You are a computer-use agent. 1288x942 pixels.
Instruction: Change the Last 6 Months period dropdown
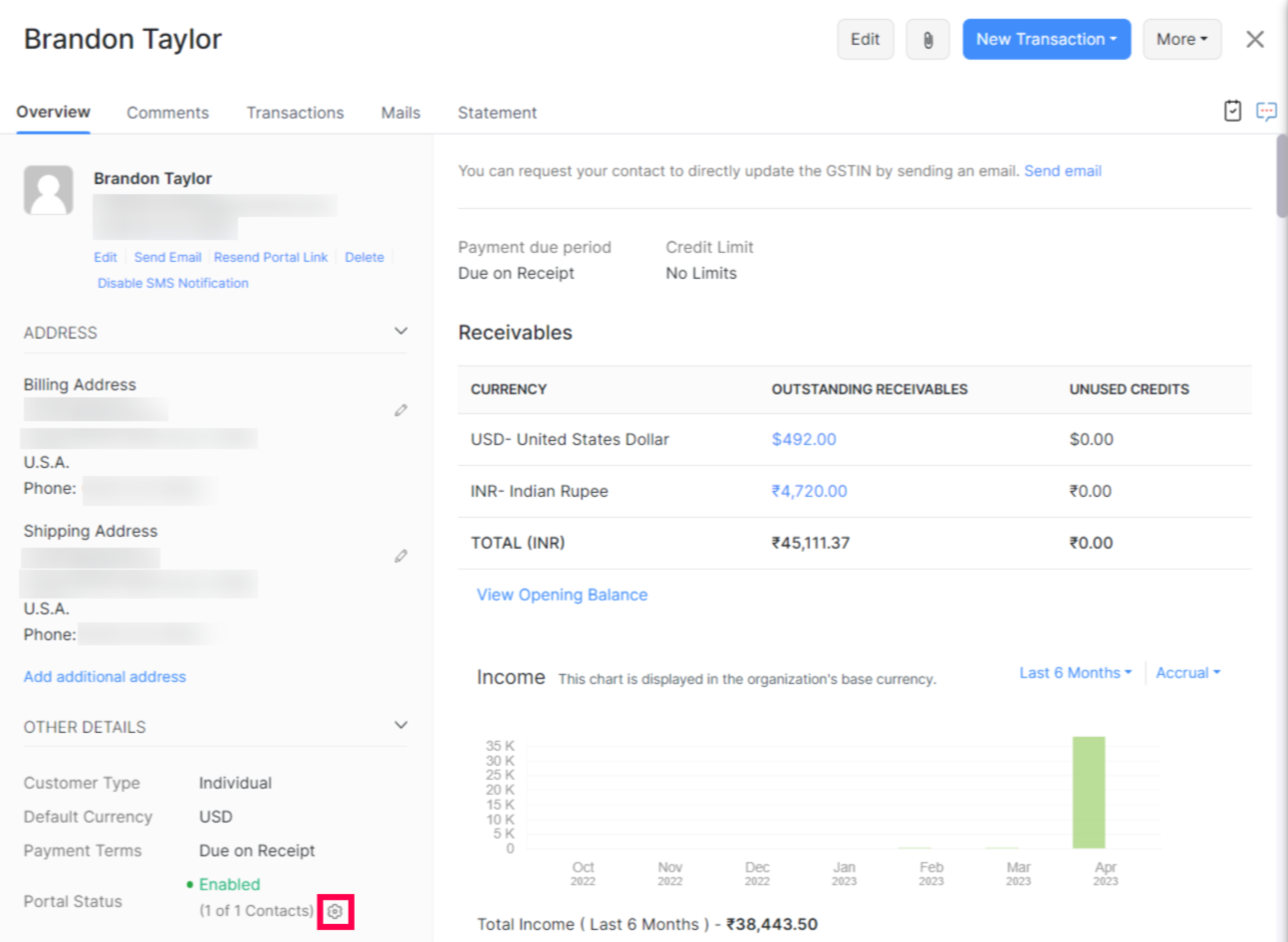[1074, 672]
